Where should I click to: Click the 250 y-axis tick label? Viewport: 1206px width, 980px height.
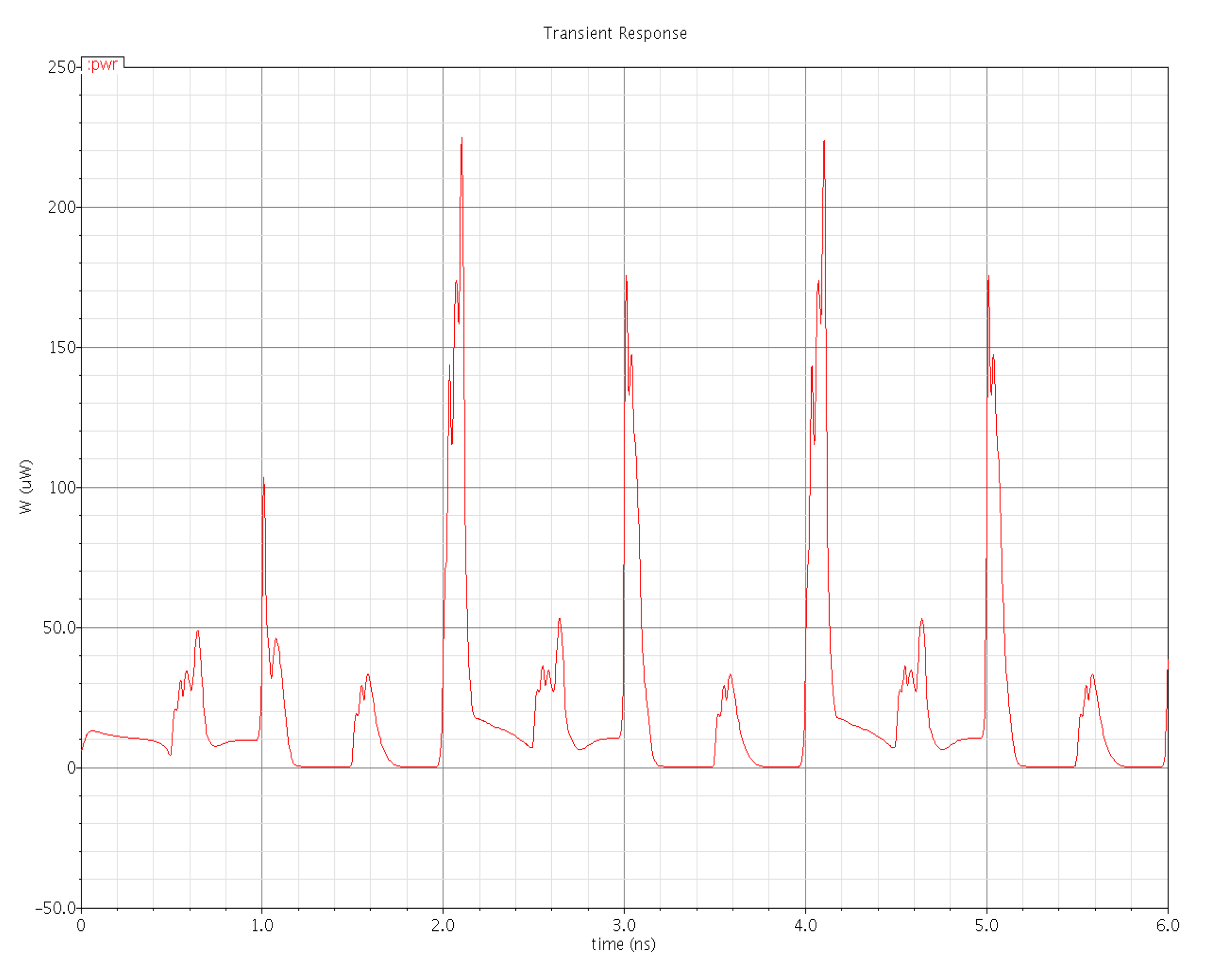click(x=62, y=67)
